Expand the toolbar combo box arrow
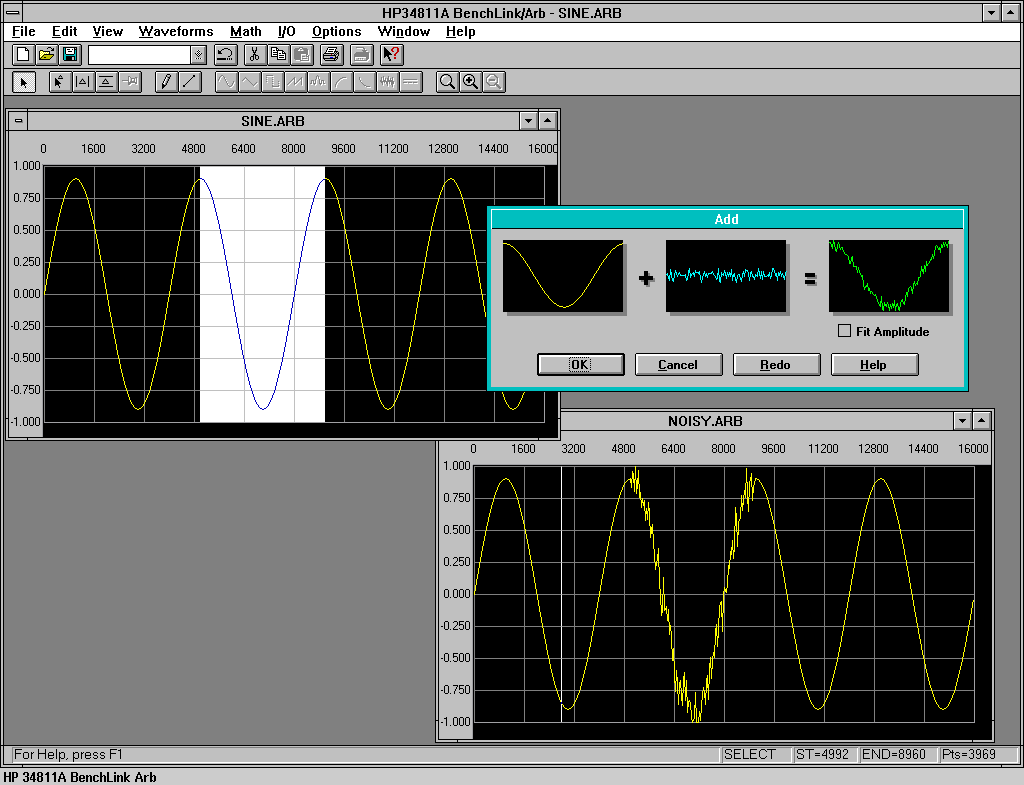1024x785 pixels. pyautogui.click(x=199, y=56)
